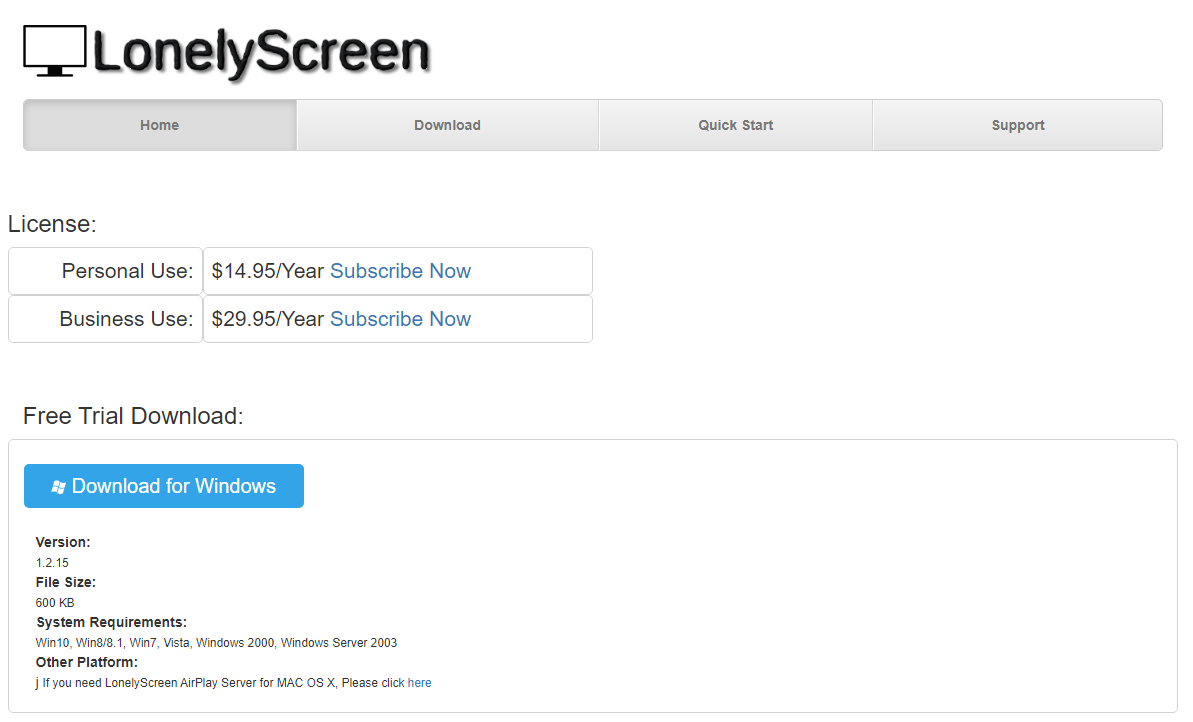Open the Home tab
The height and width of the screenshot is (722, 1193).
[x=160, y=125]
